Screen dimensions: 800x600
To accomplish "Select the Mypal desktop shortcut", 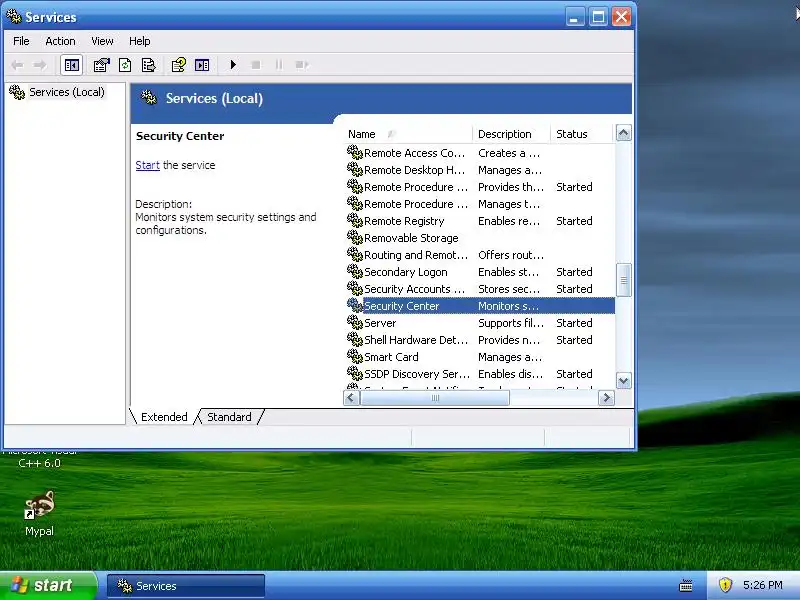I will 39,513.
